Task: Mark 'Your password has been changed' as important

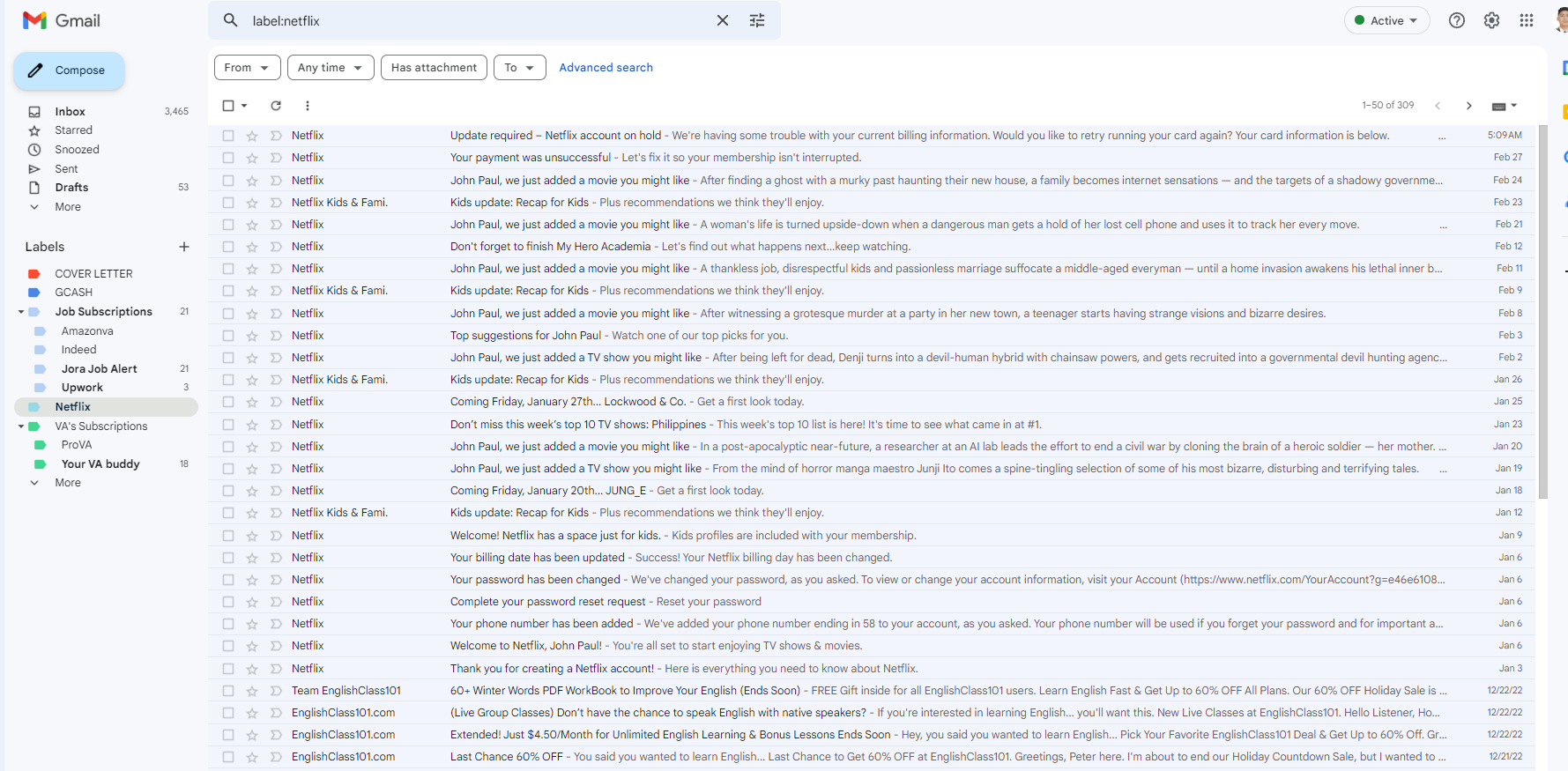Action: tap(276, 580)
